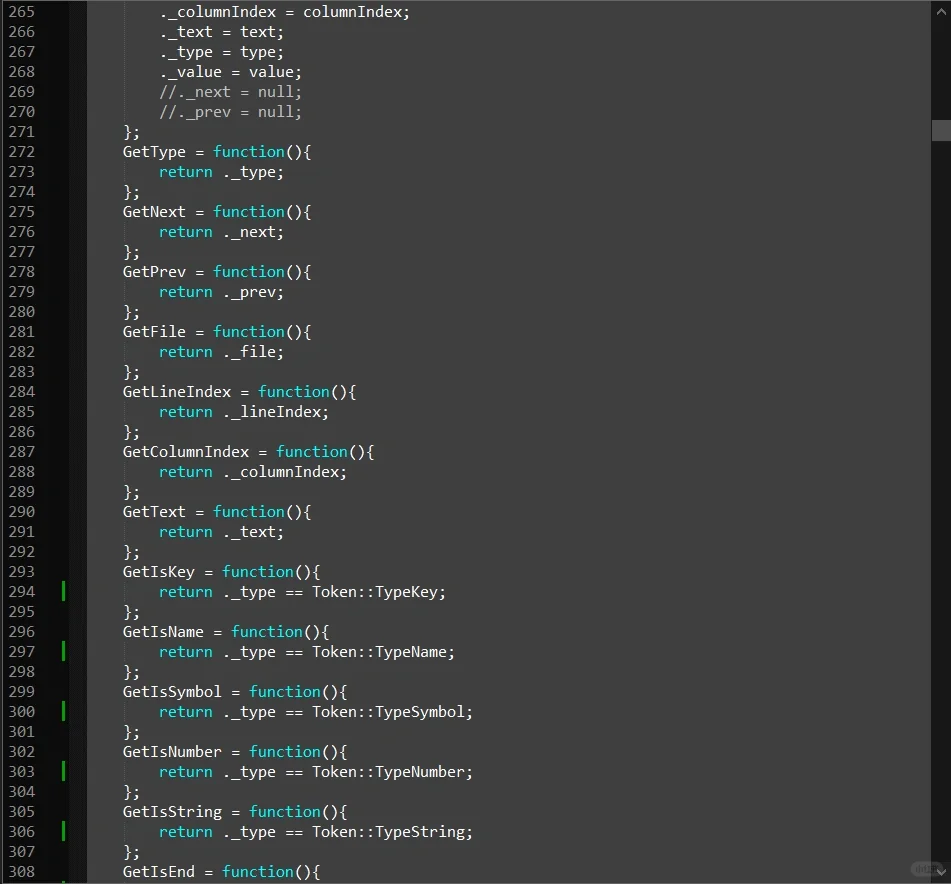
Task: Click the green change marker on line 300
Action: (x=63, y=711)
